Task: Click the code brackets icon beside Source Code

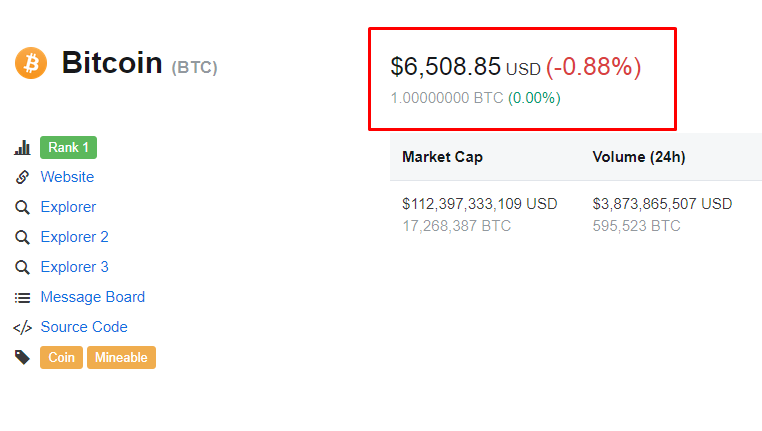Action: [22, 327]
